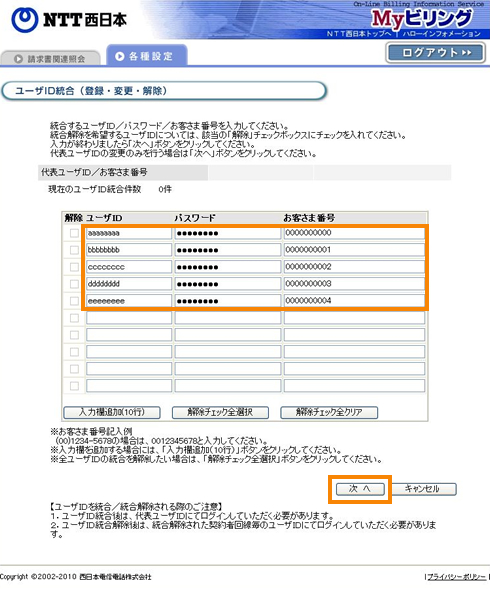Check the 解除 box for user aaaaaaaa
Screen dimensions: 490x589
(74, 233)
